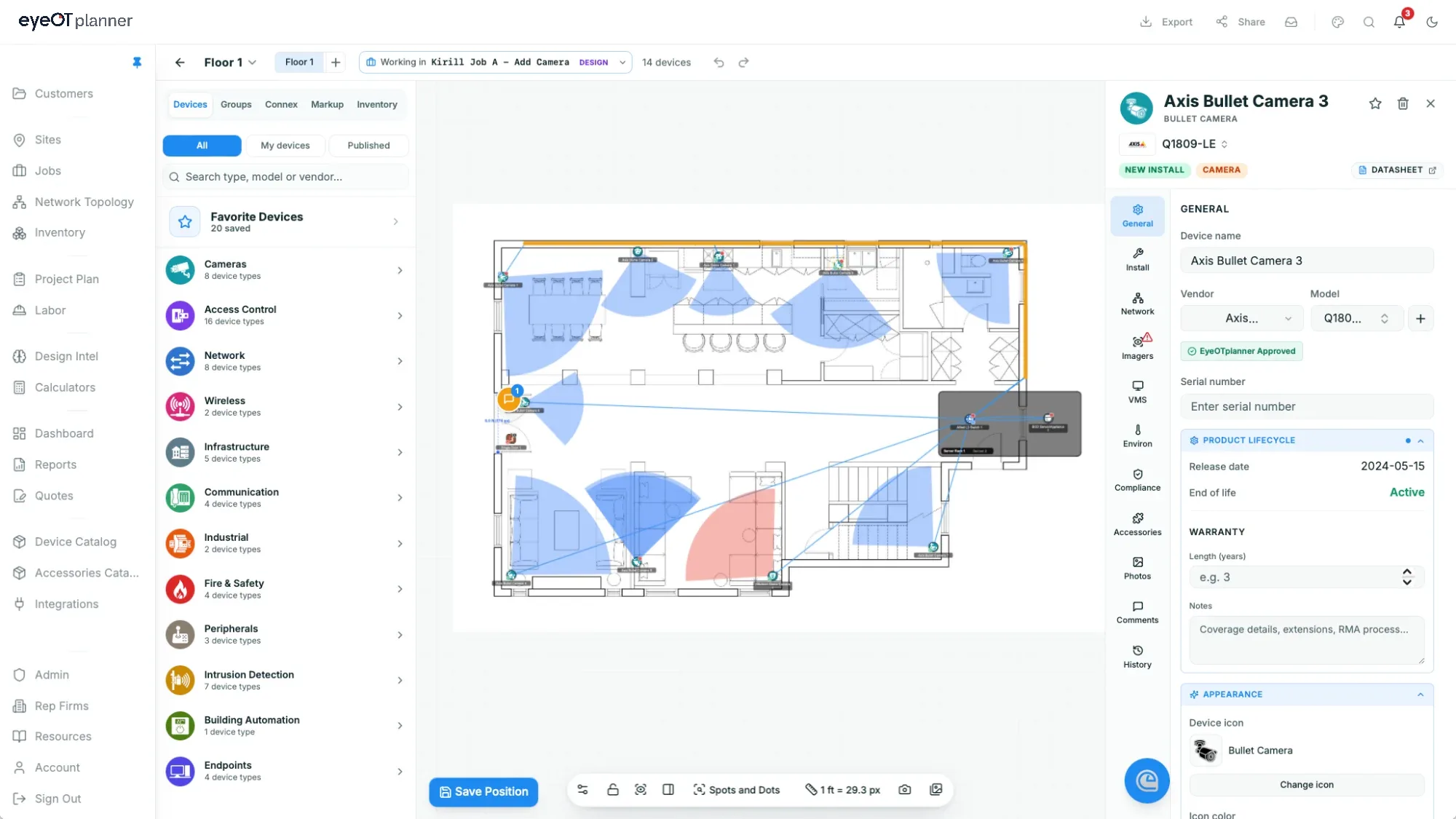Viewport: 1456px width, 819px height.
Task: Click the search magnifier in top bar
Action: [x=1369, y=22]
